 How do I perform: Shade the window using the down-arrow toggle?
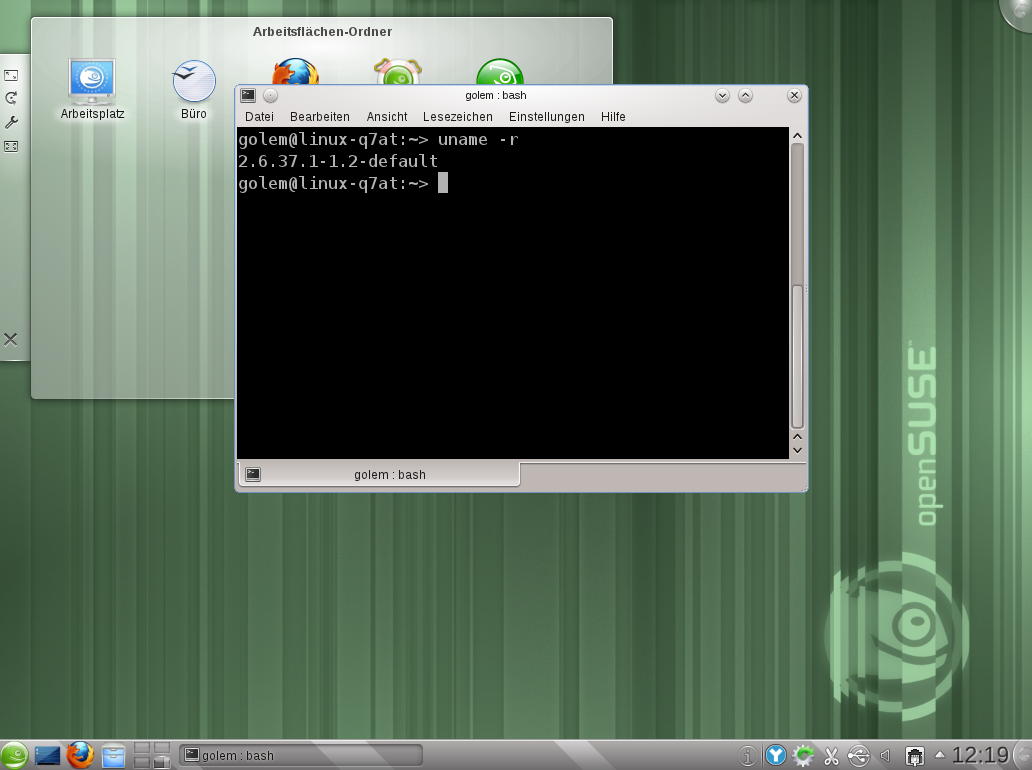[721, 95]
